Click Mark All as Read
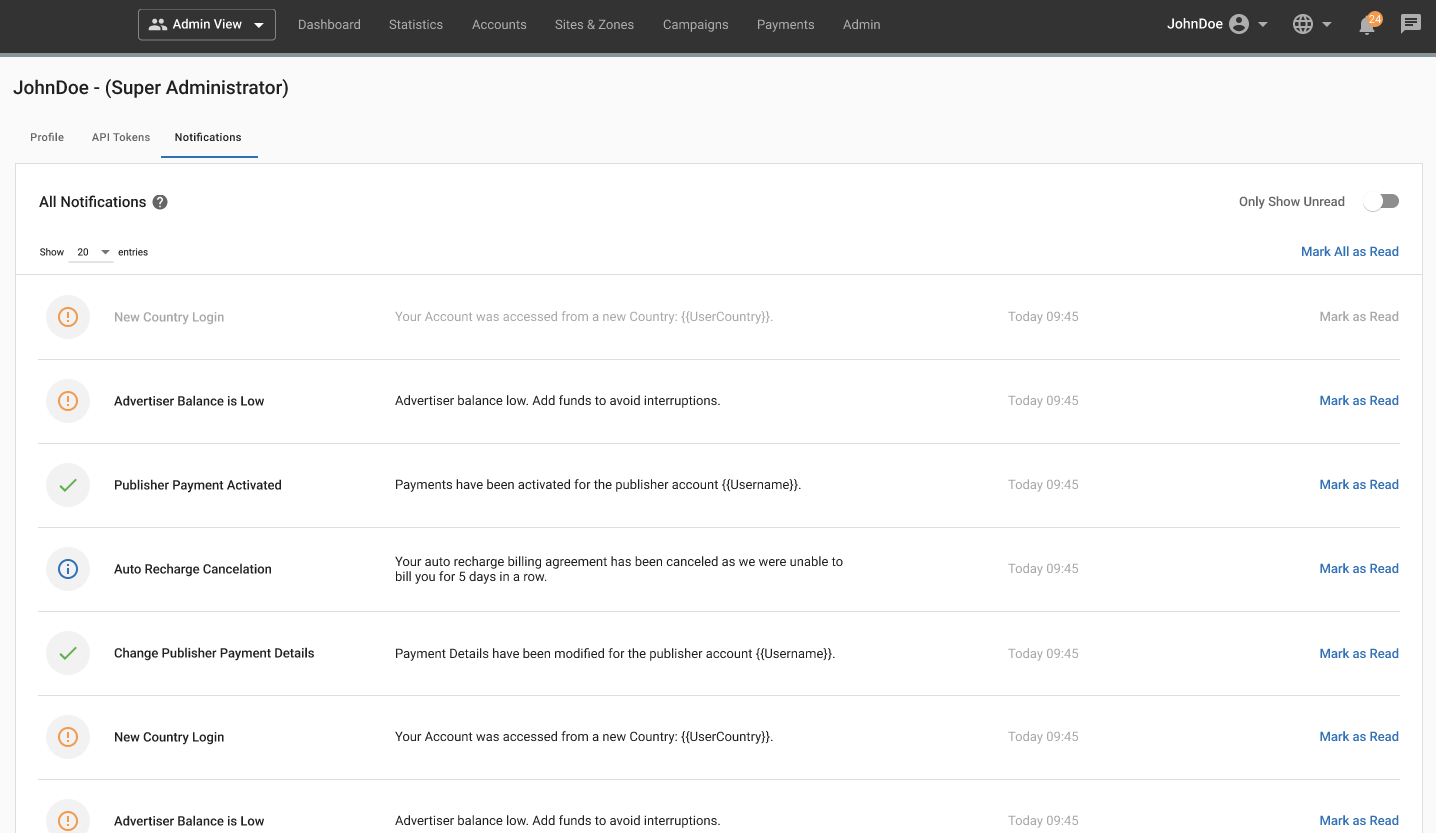Viewport: 1436px width, 833px height. click(x=1349, y=252)
